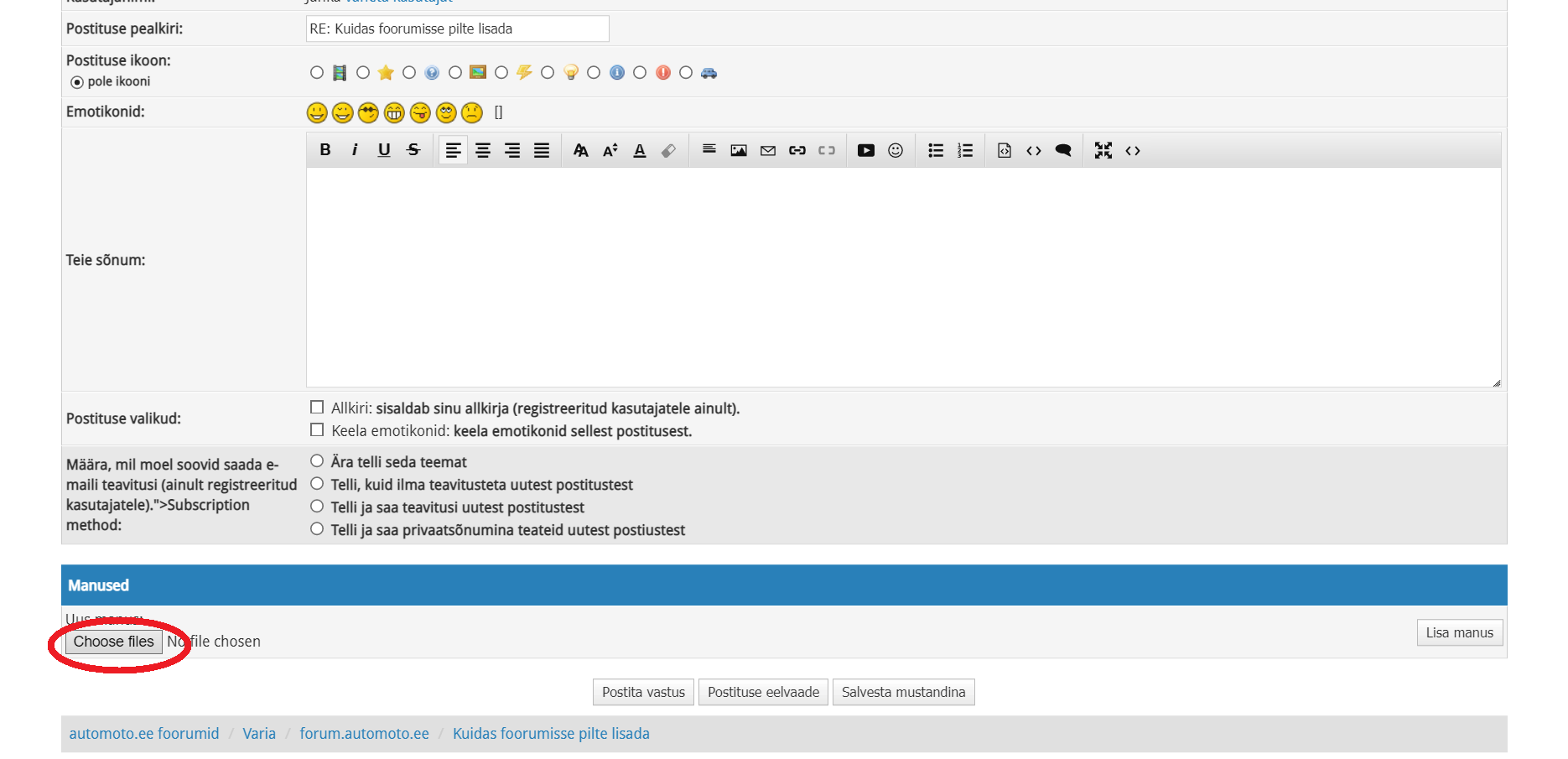
Task: Open the Varia breadcrumb link
Action: [259, 734]
